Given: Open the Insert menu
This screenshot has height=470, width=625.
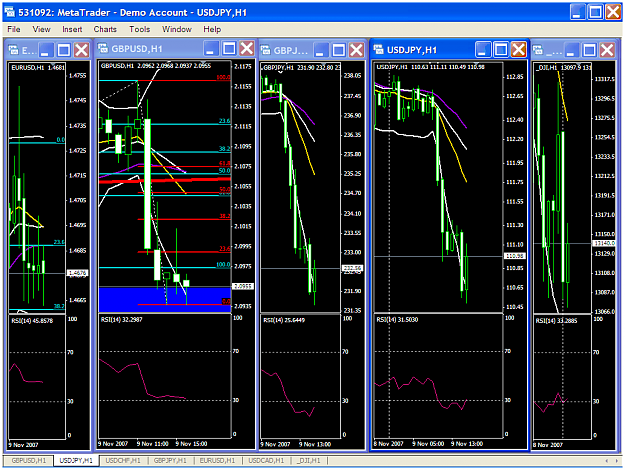Looking at the screenshot, I should 72,29.
